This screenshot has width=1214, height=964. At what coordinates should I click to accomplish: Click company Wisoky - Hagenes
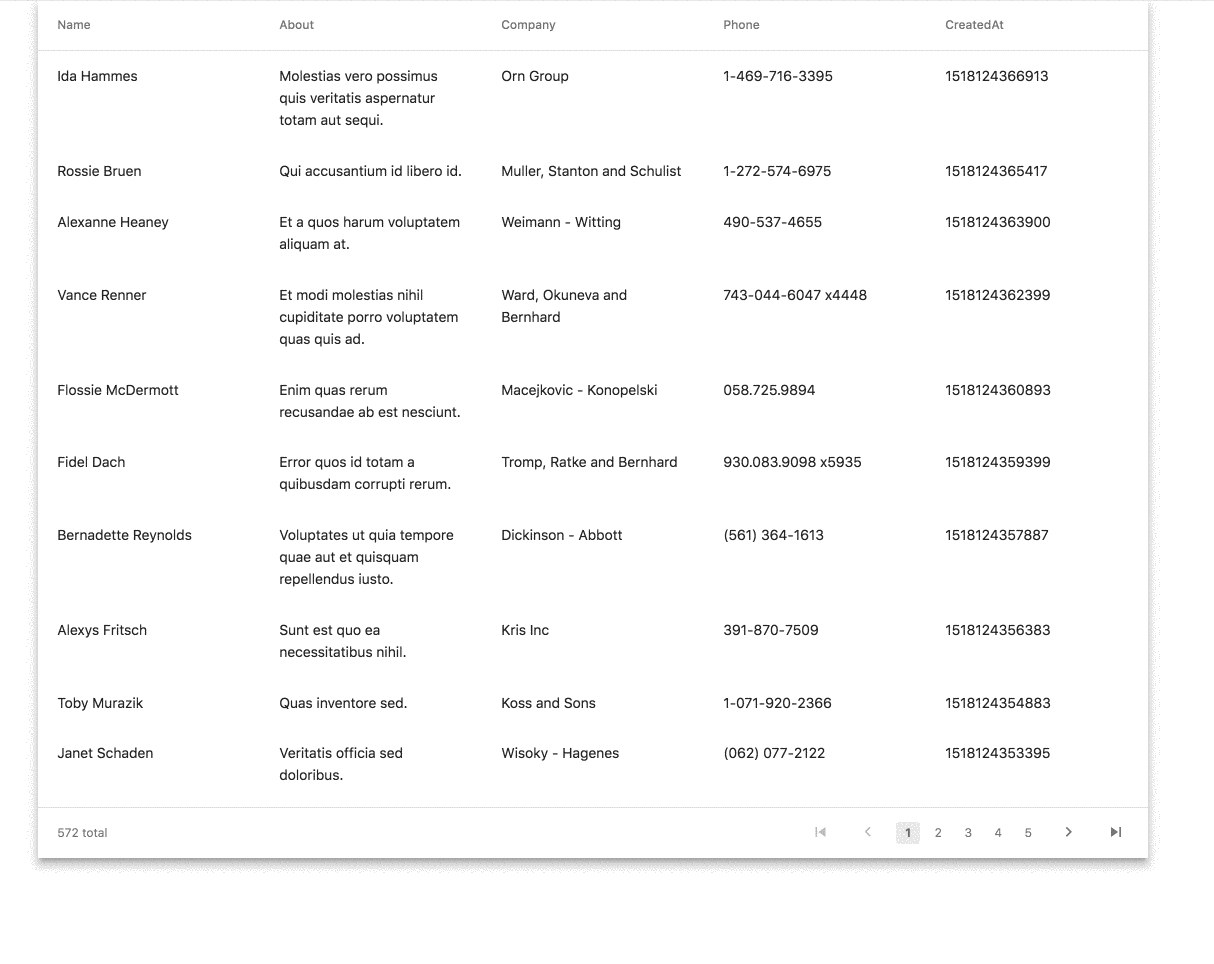pyautogui.click(x=560, y=753)
